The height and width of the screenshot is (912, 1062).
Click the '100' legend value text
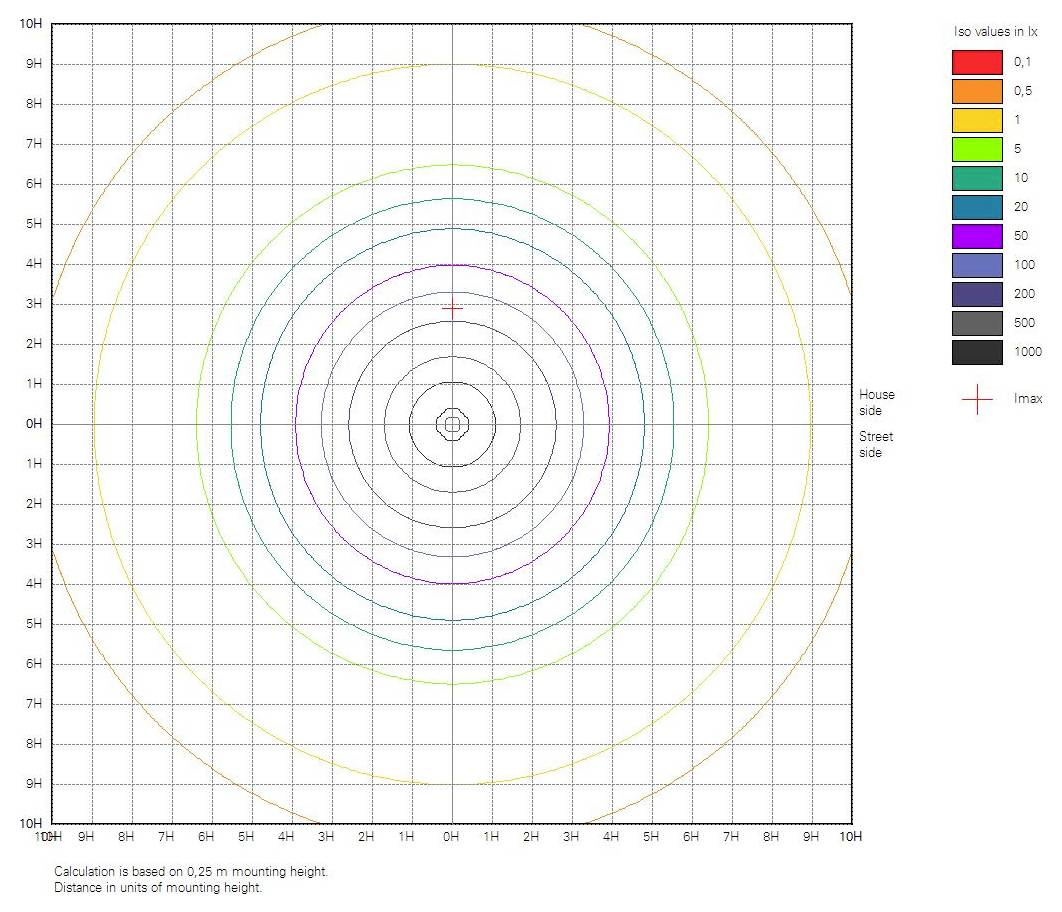(x=1024, y=265)
